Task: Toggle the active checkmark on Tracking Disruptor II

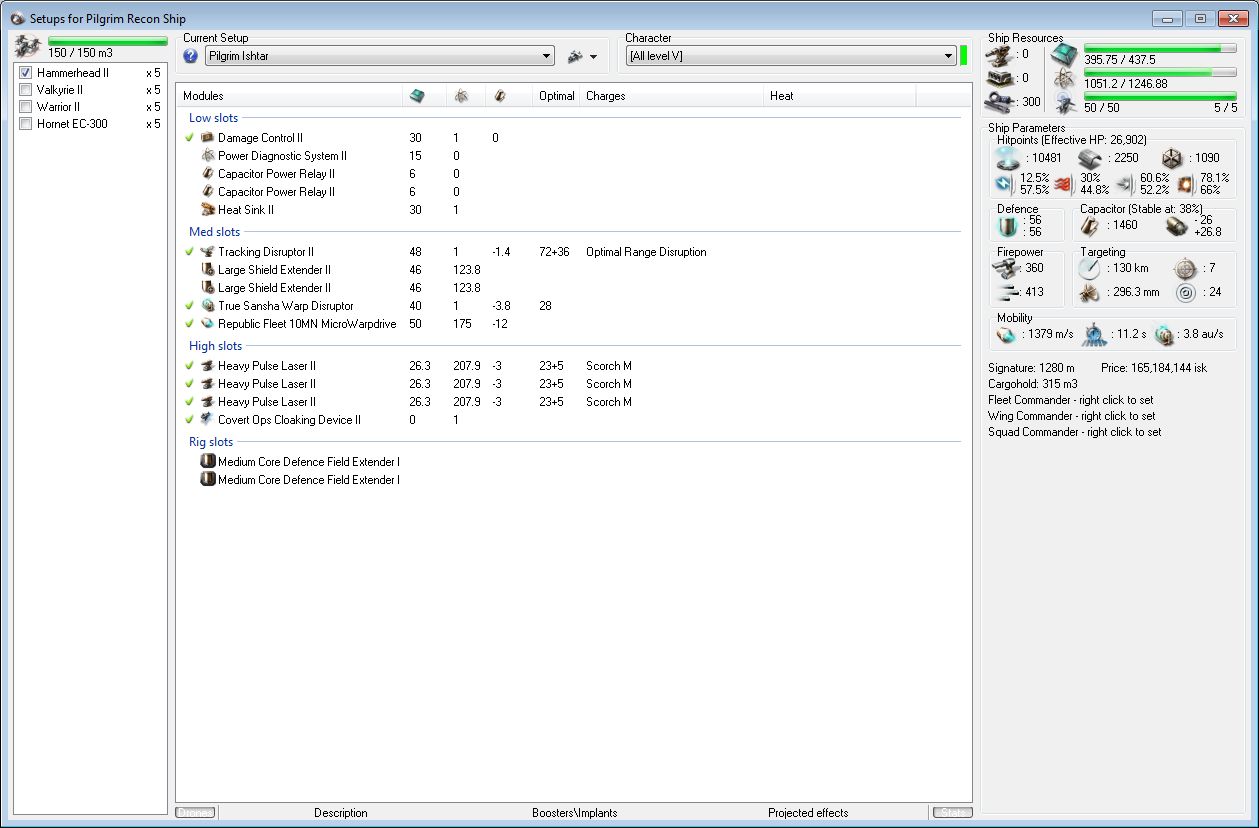Action: (189, 252)
